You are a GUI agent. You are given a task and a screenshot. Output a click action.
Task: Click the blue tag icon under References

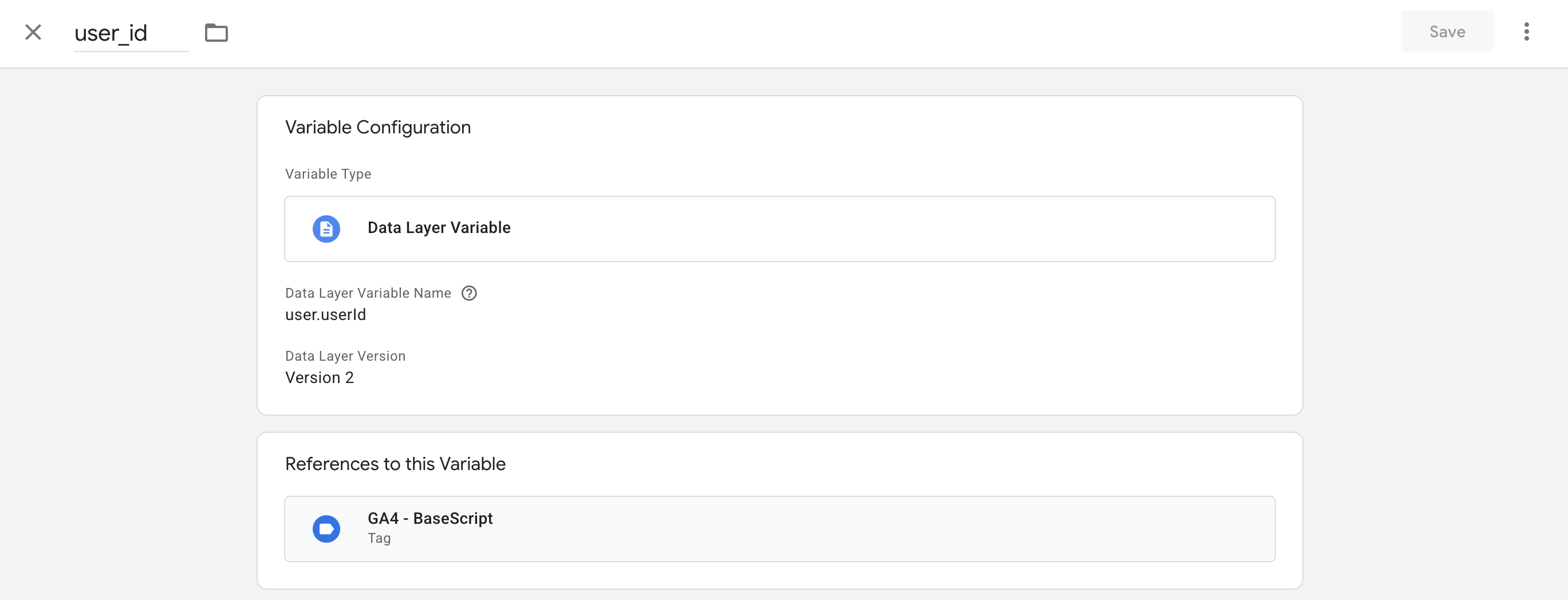point(326,528)
